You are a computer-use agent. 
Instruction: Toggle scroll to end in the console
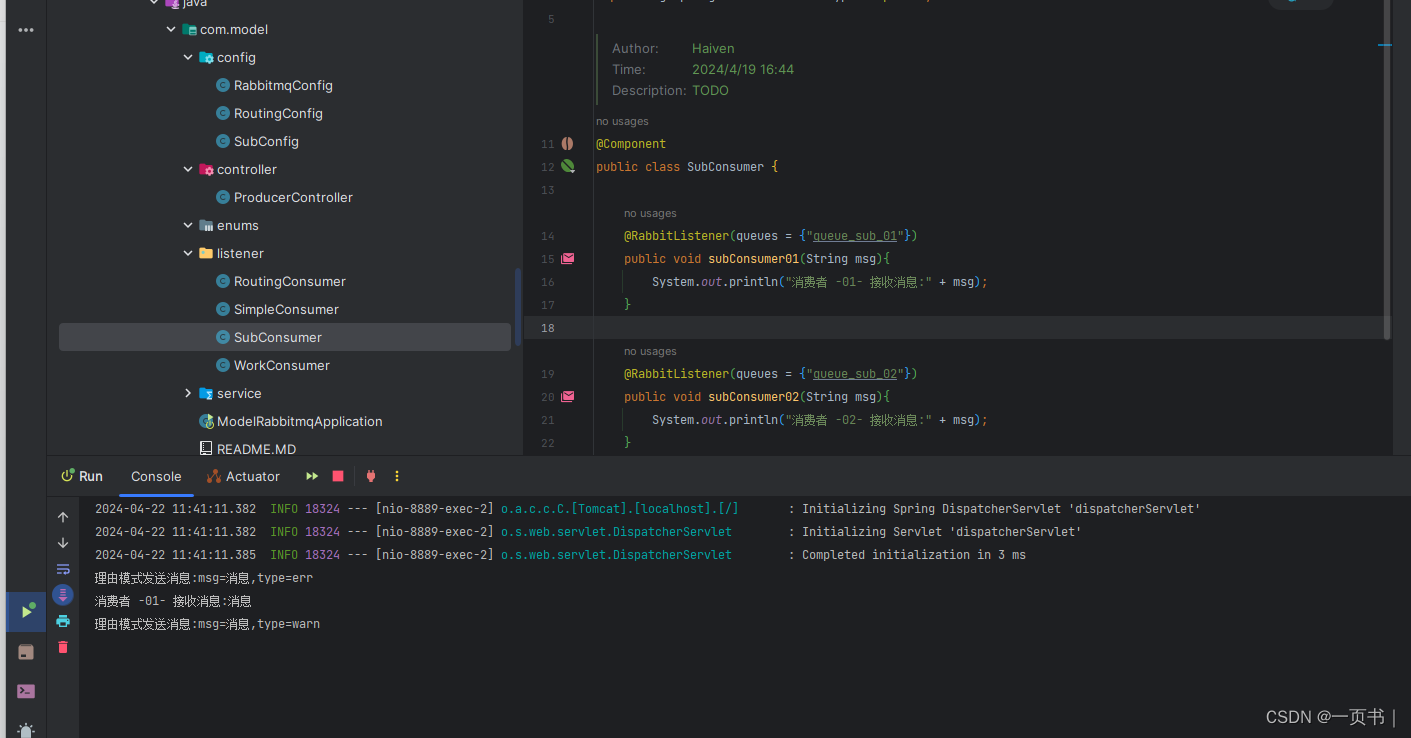click(63, 595)
